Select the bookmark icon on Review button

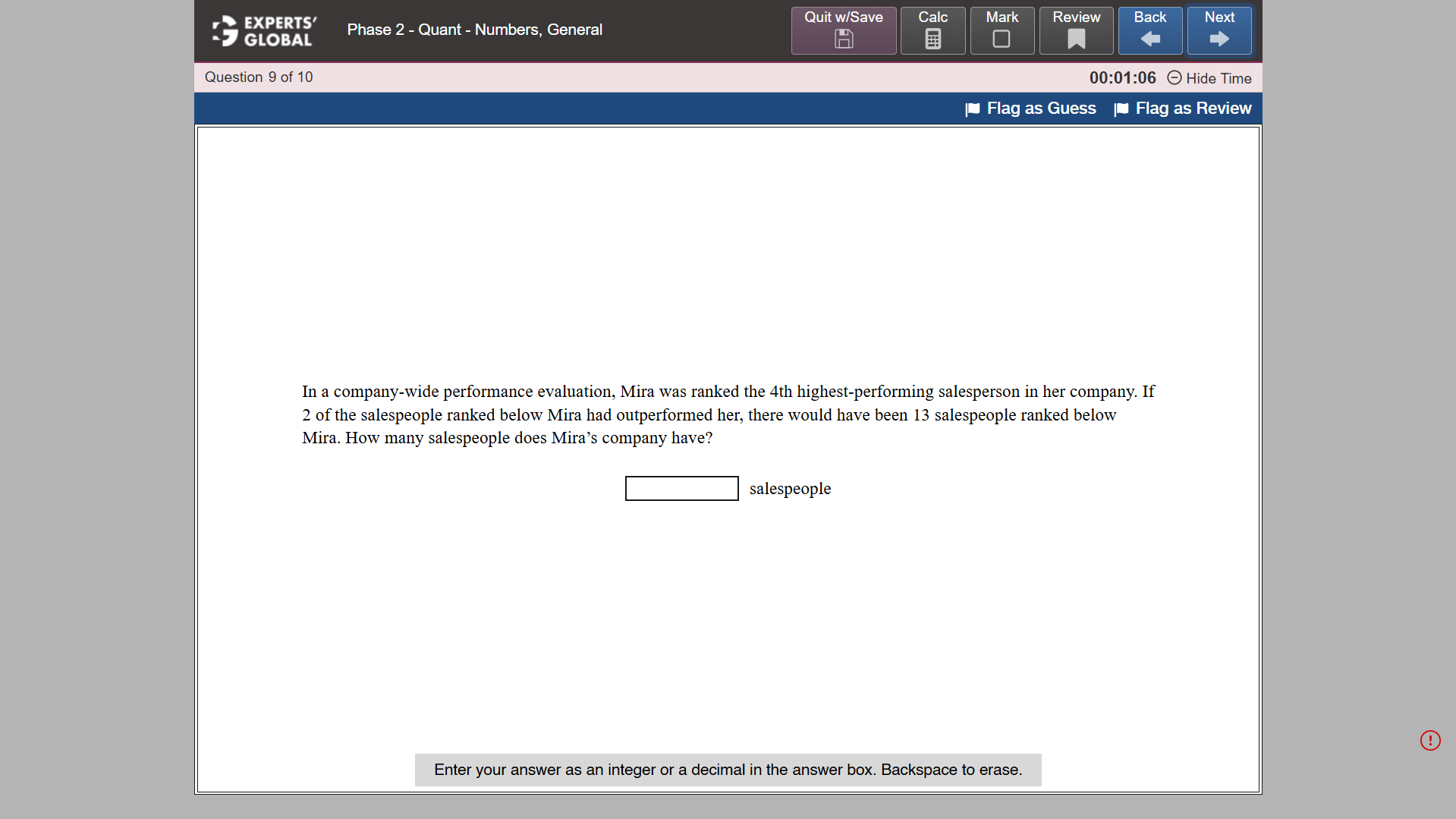click(1076, 39)
